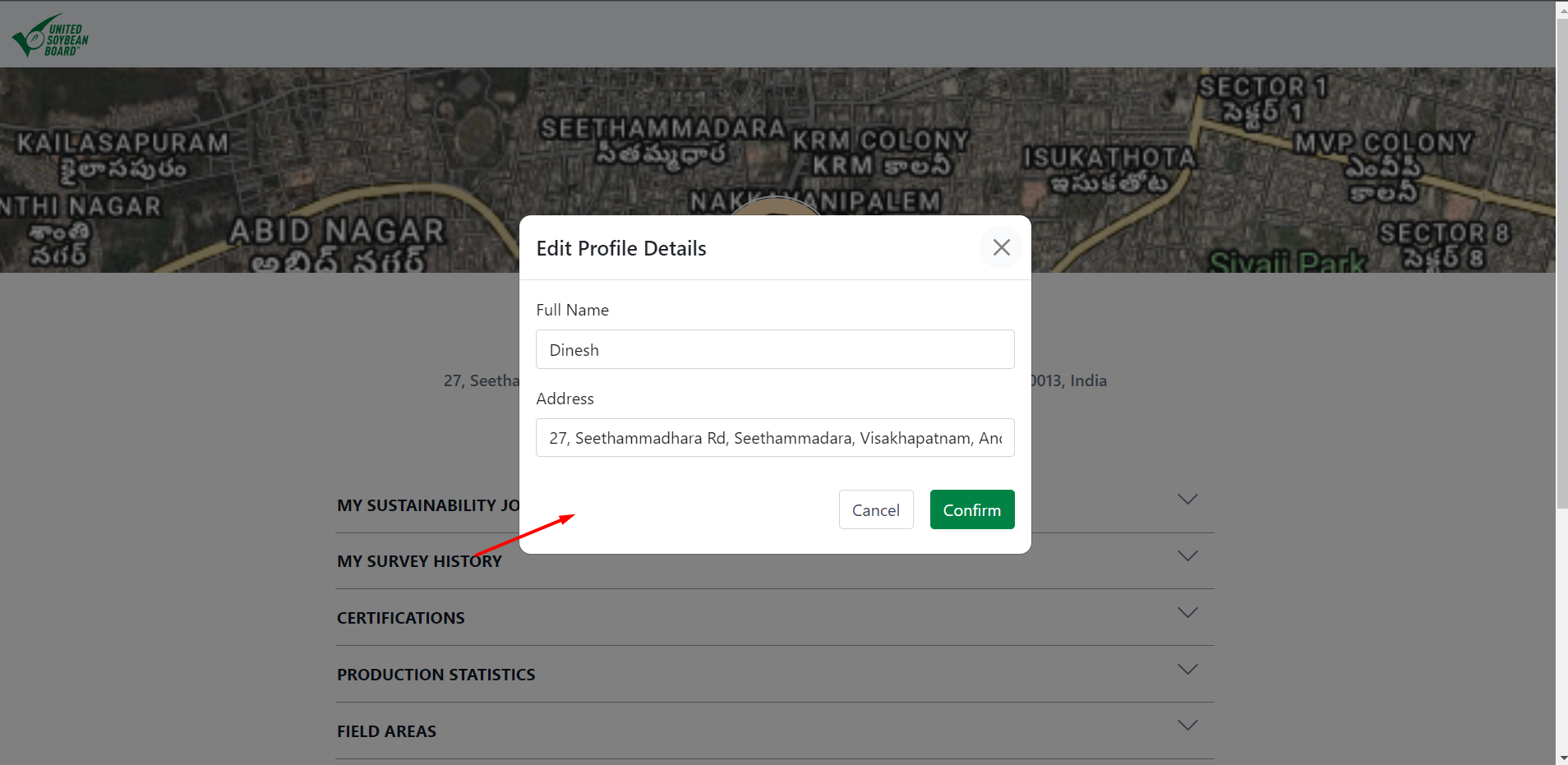1568x765 pixels.
Task: Click the Field Areas chevron icon
Action: coord(1187,726)
